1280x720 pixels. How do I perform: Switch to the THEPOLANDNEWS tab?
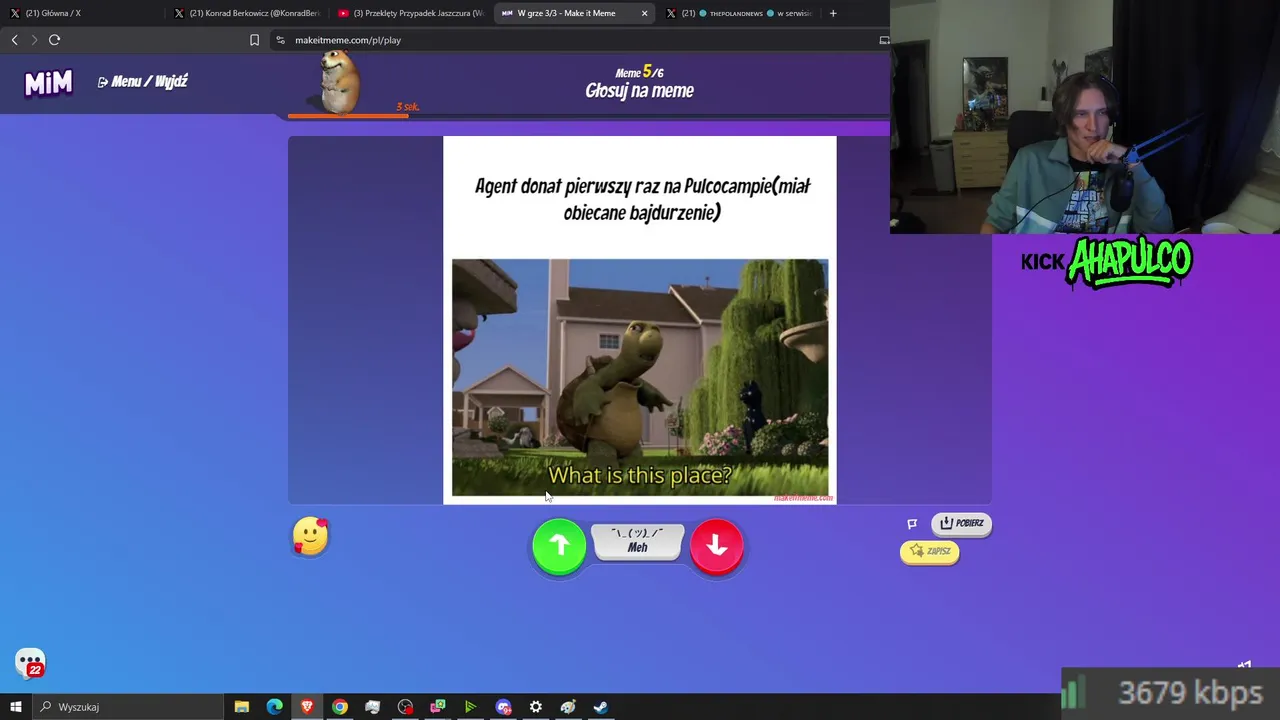739,13
